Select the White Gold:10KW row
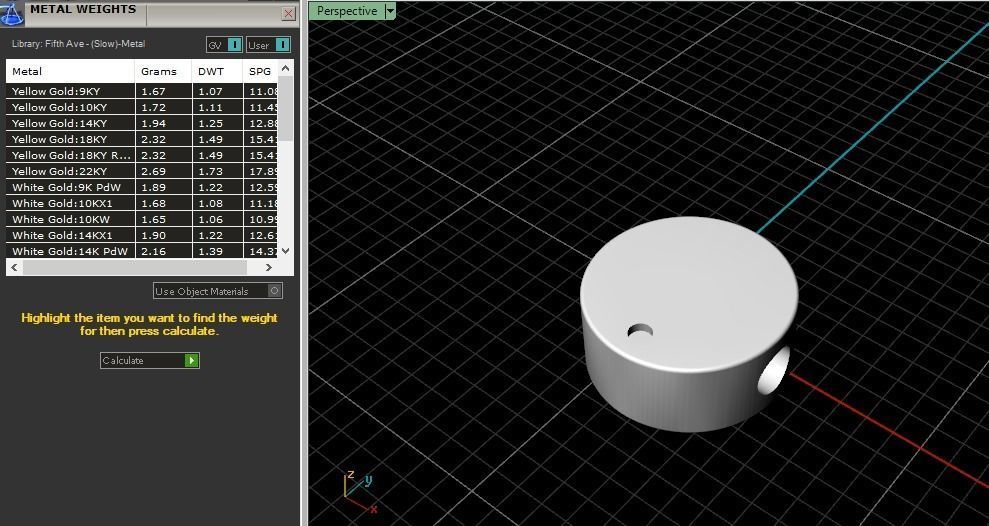The height and width of the screenshot is (526, 989). [142, 219]
